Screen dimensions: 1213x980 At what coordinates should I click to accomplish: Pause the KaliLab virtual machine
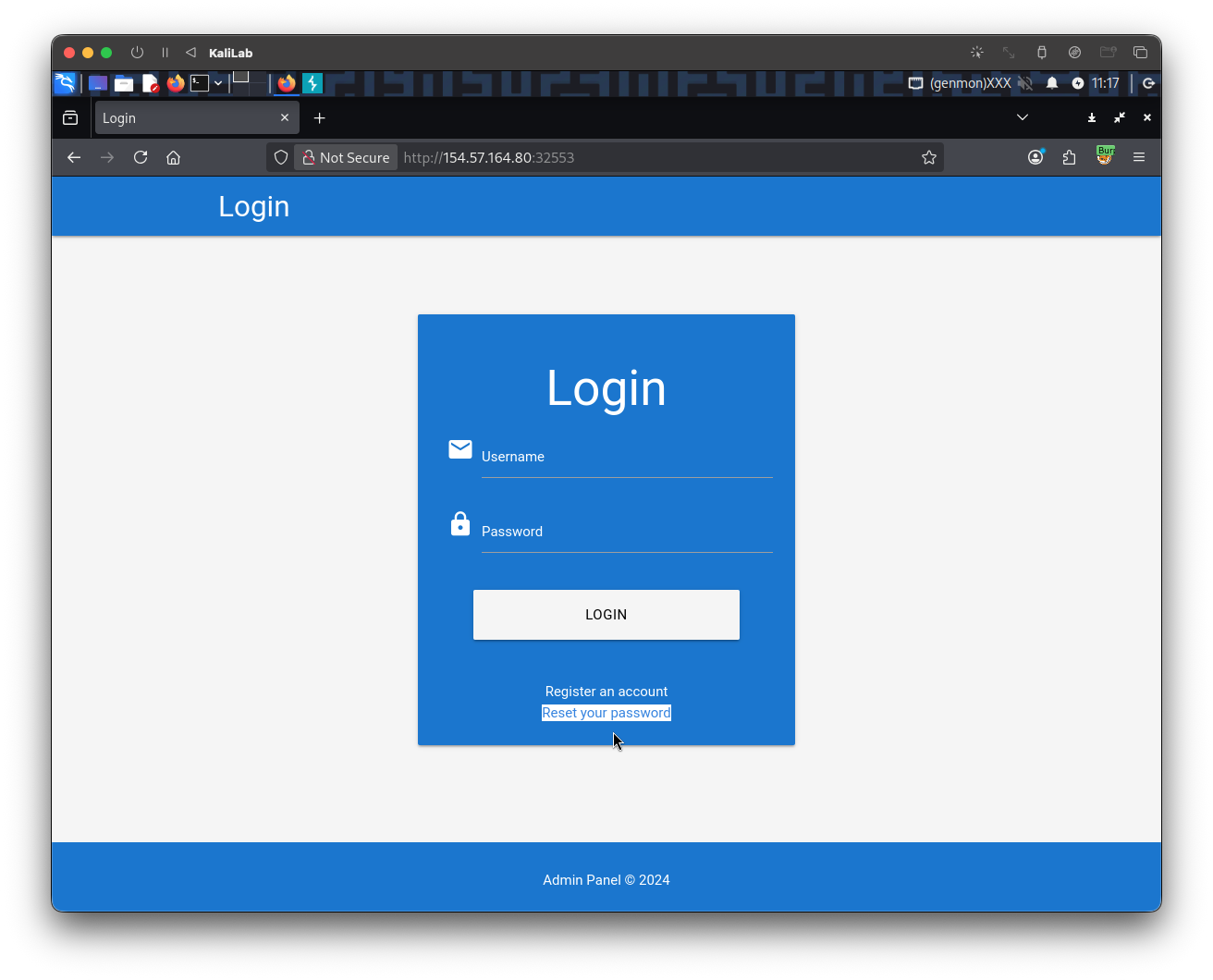coord(165,53)
